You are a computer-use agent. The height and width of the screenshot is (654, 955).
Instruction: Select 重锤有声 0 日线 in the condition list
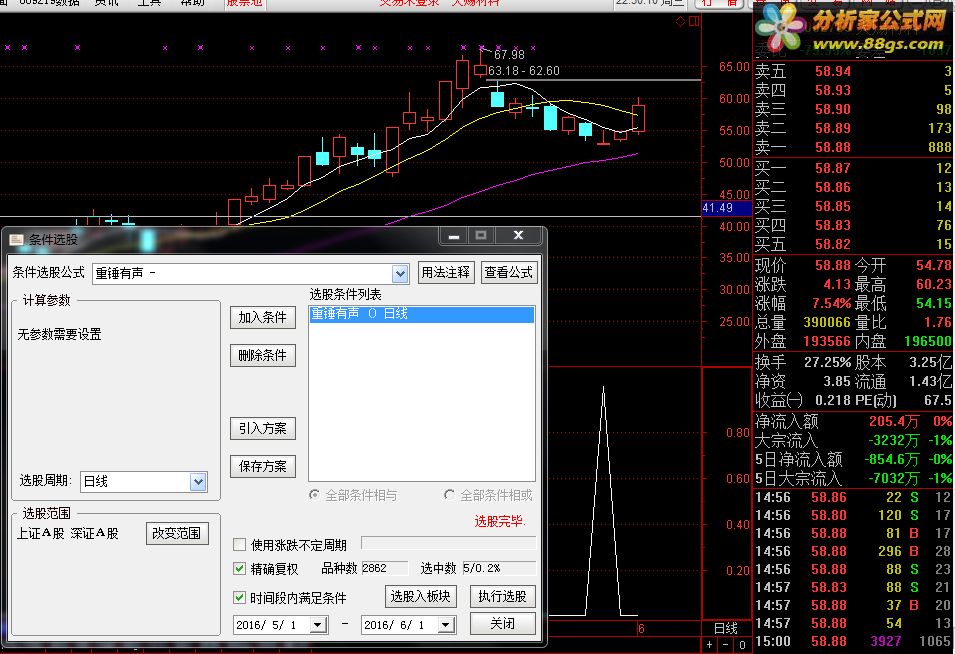(421, 314)
